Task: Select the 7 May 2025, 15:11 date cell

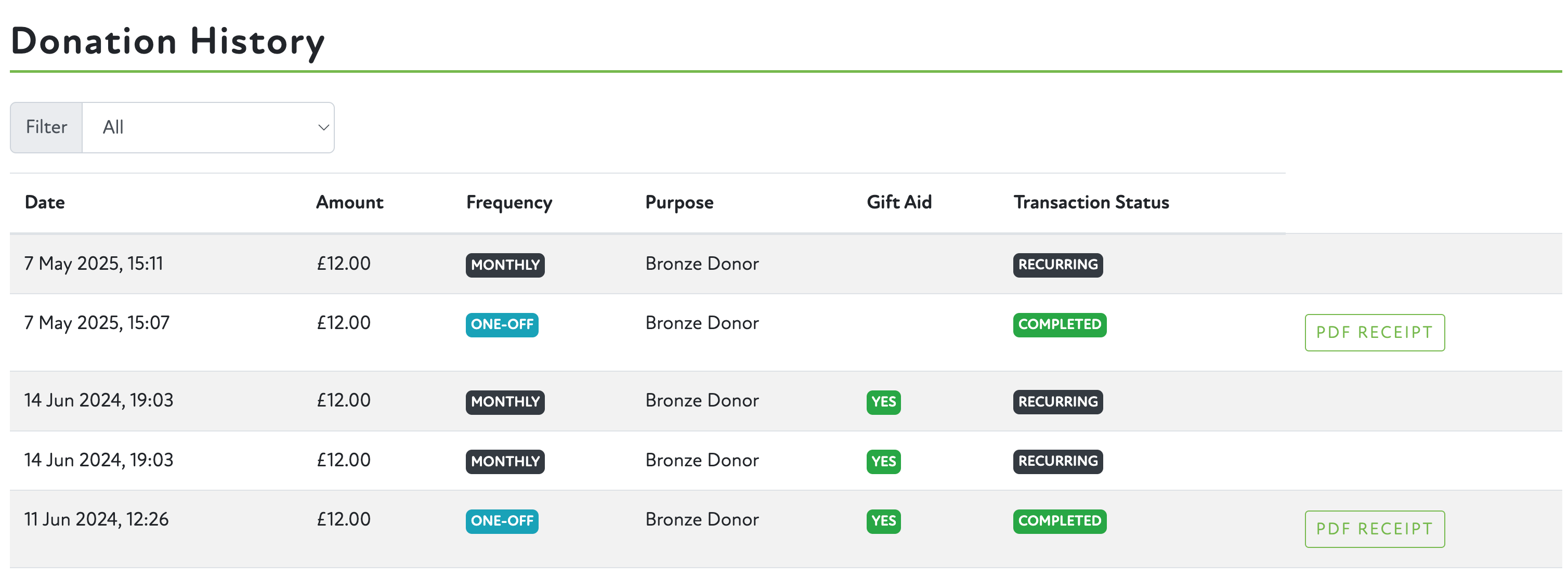Action: [94, 264]
